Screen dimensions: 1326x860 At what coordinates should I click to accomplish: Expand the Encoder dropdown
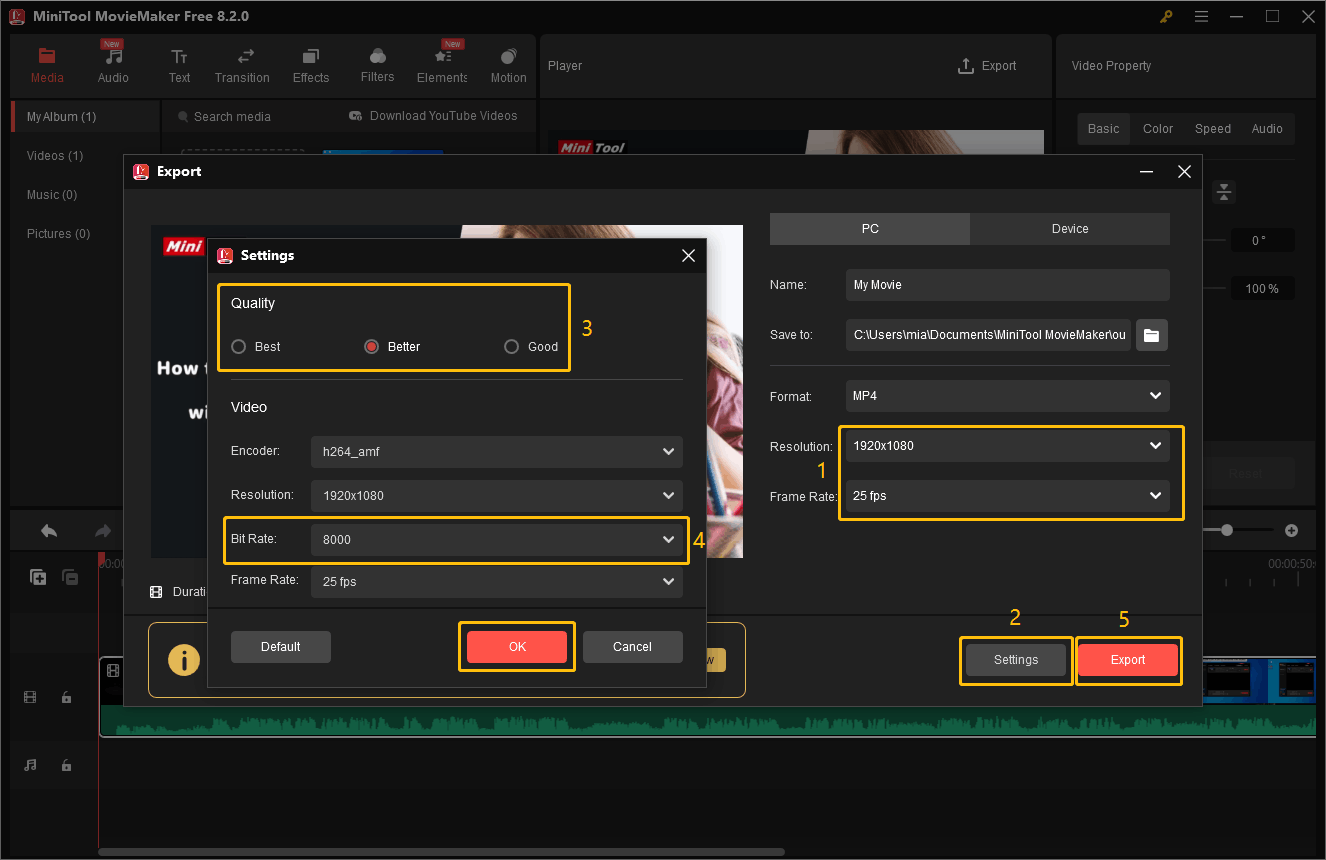pos(496,452)
